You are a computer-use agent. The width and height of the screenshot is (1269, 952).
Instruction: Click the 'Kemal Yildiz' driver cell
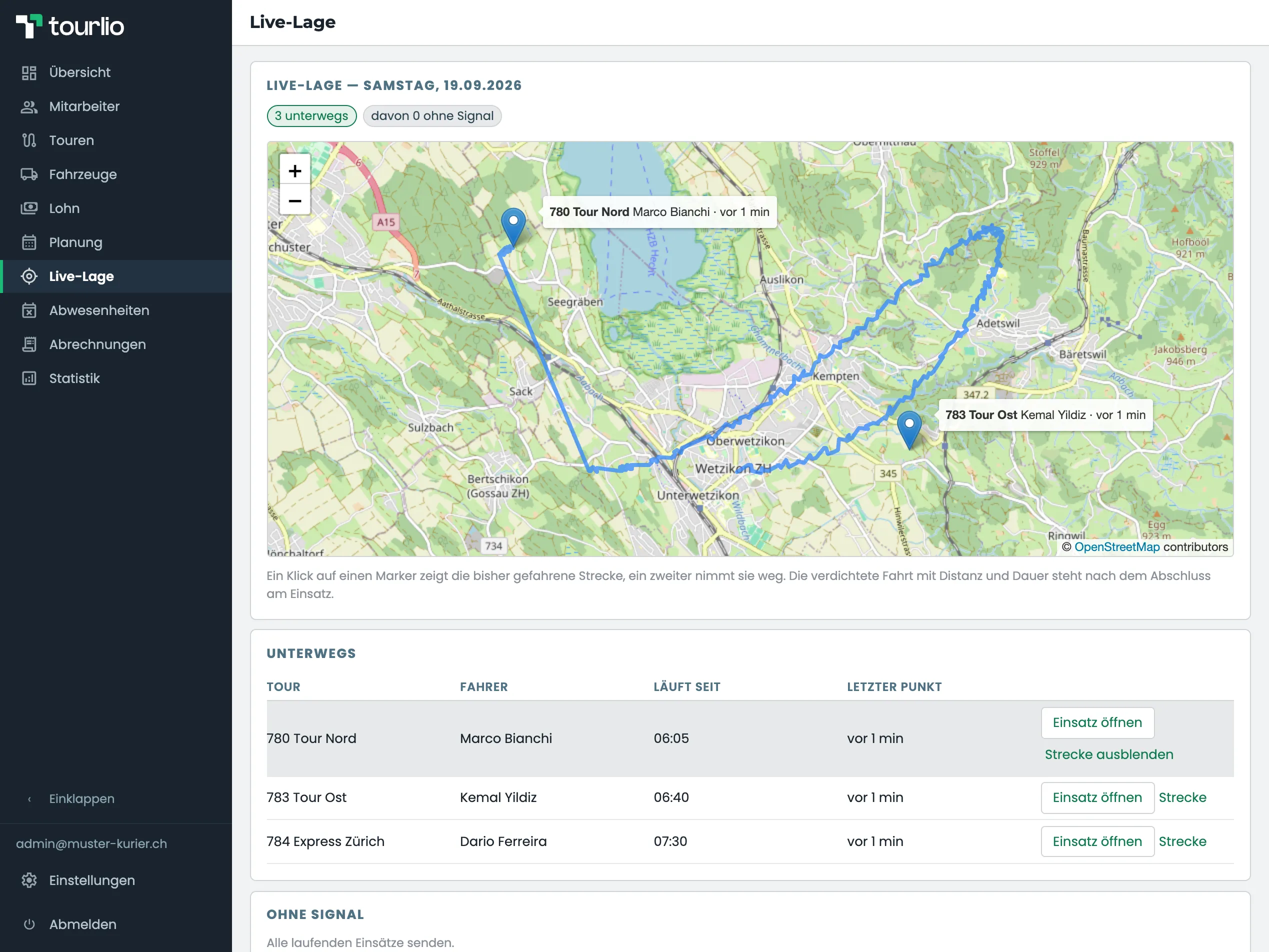(x=498, y=797)
